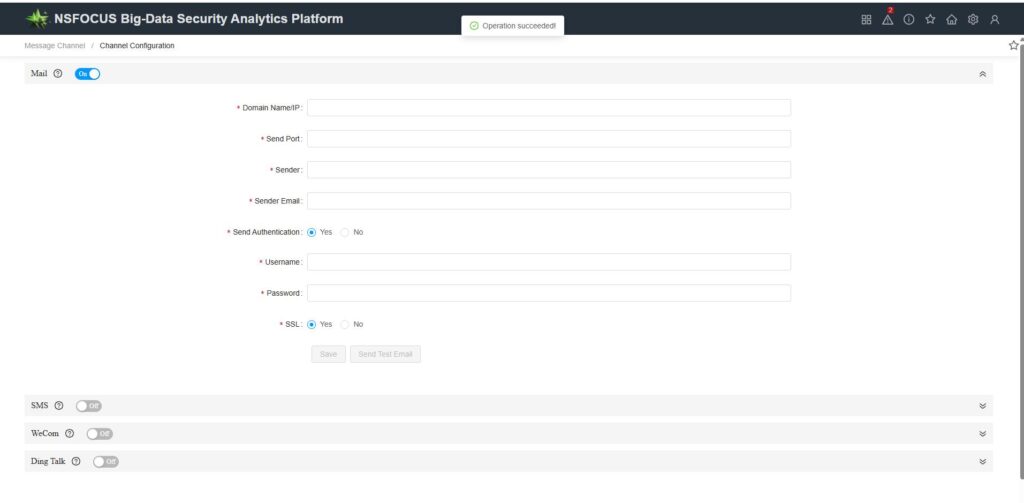Image resolution: width=1024 pixels, height=503 pixels.
Task: Open favorites star icon in top bar
Action: tap(930, 19)
